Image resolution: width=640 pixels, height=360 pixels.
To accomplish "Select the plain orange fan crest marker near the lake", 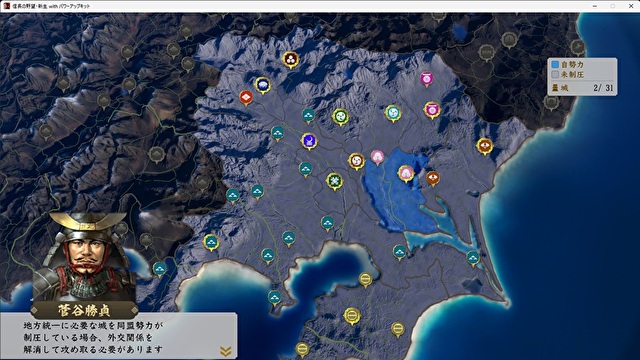I will 433,178.
